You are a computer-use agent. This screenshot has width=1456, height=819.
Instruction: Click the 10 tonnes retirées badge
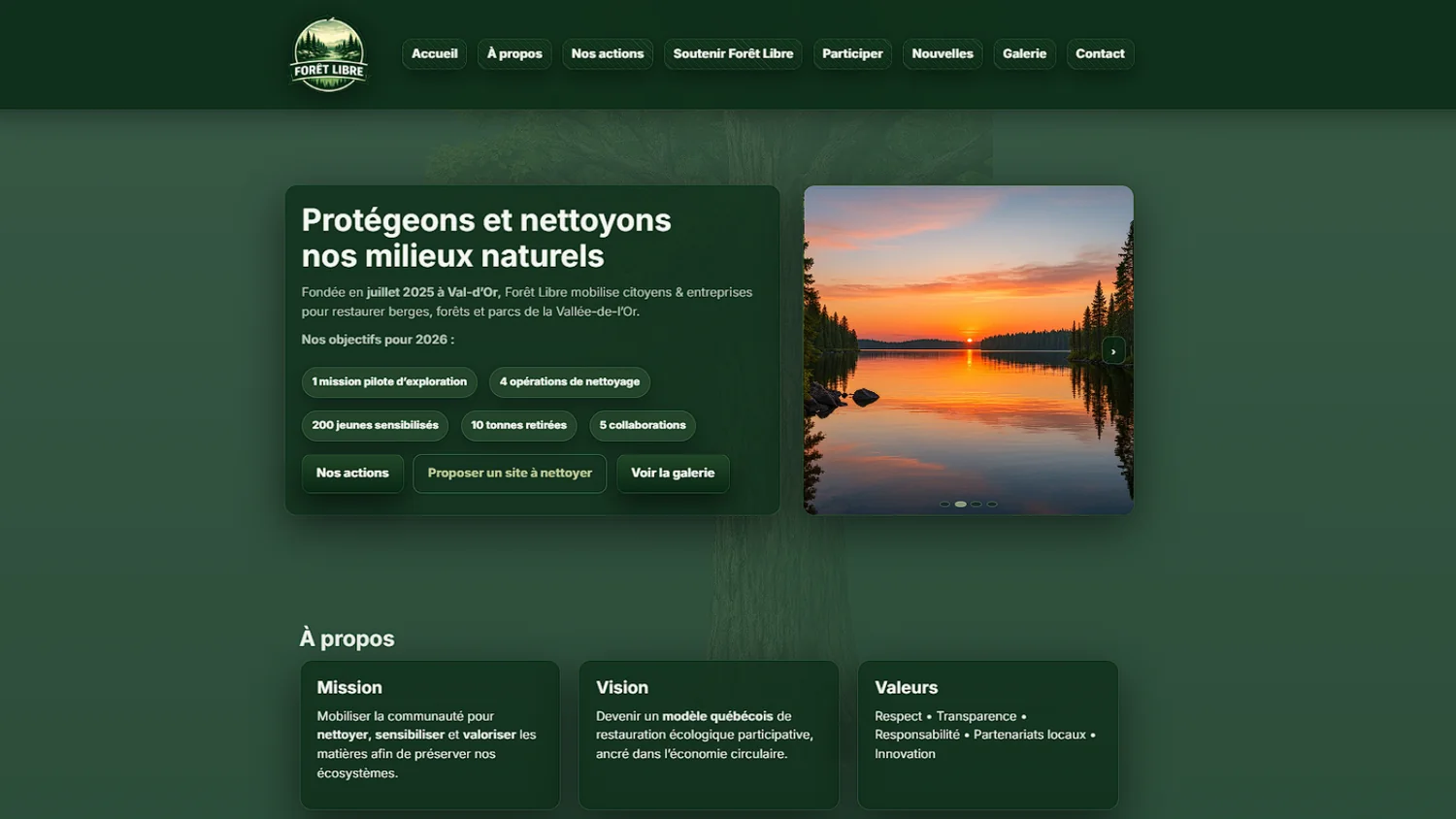[x=518, y=425]
